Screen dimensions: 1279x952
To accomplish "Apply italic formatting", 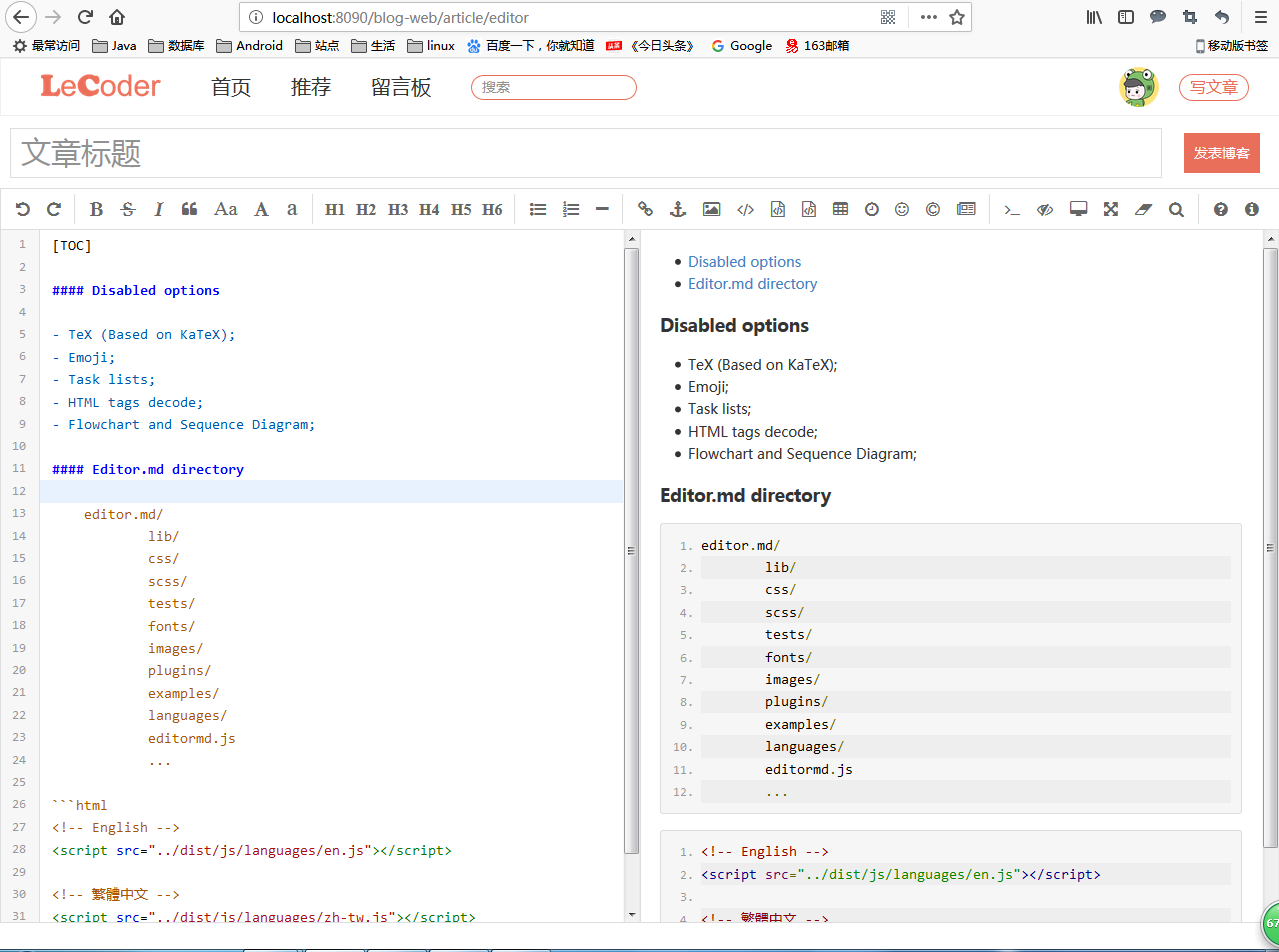I will [158, 209].
